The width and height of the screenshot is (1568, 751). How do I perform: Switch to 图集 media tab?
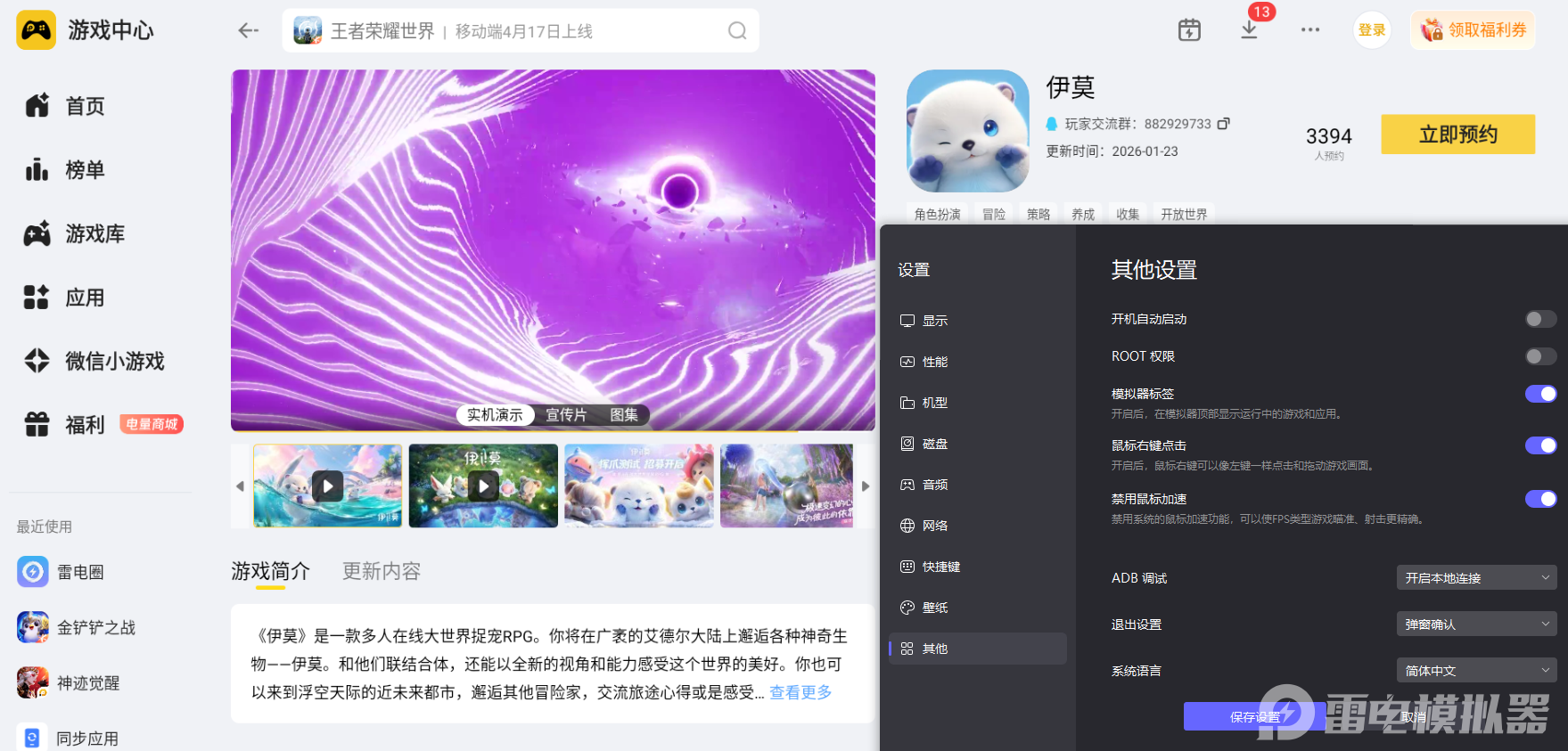[624, 415]
